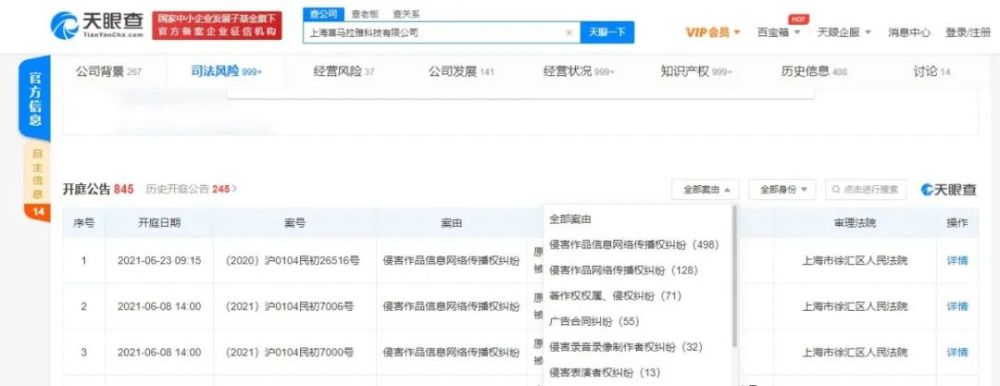
Task: Open the 天眼企服 dropdown menu
Action: (x=844, y=32)
